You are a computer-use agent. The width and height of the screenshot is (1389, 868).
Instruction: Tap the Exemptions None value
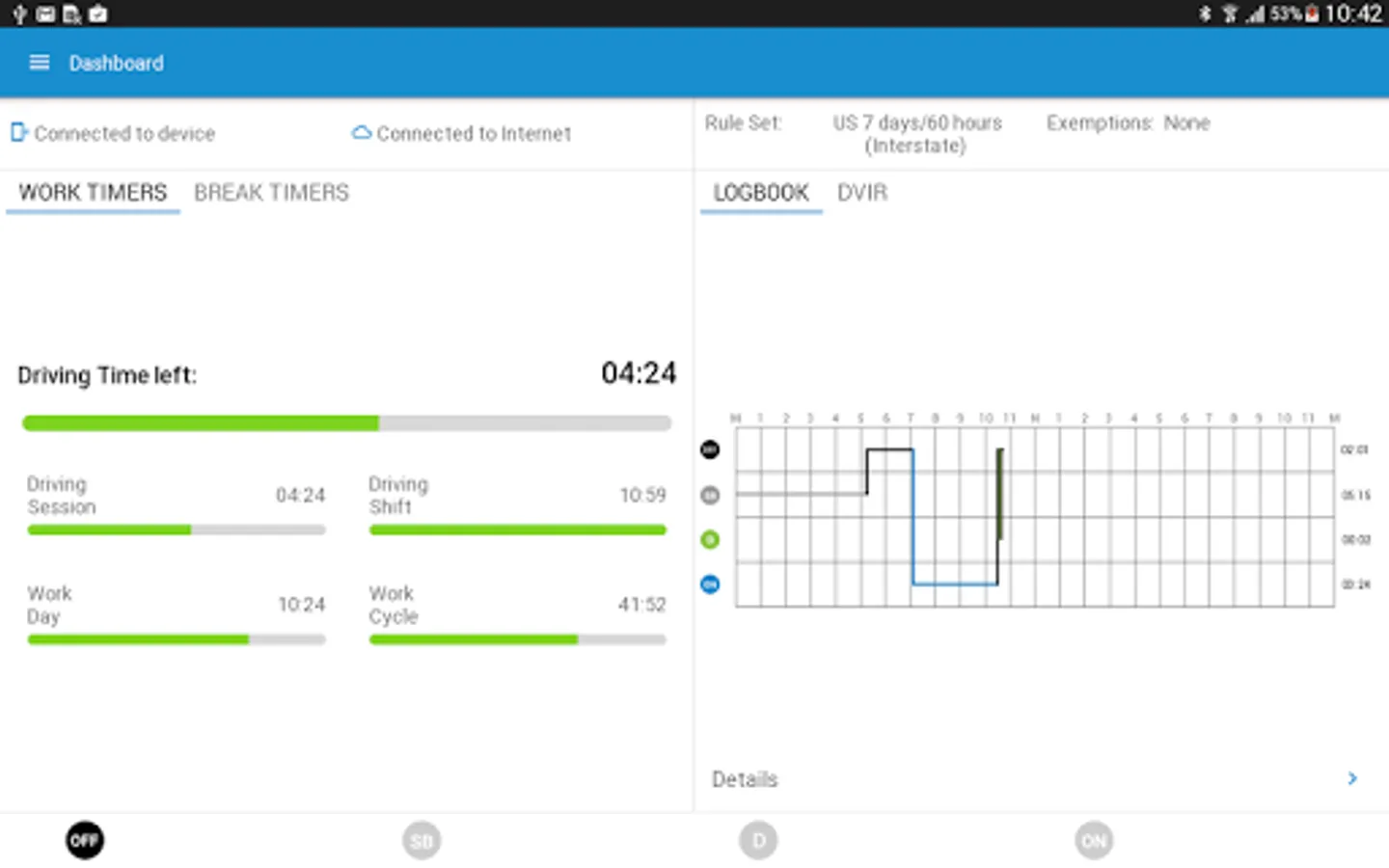pos(1186,122)
